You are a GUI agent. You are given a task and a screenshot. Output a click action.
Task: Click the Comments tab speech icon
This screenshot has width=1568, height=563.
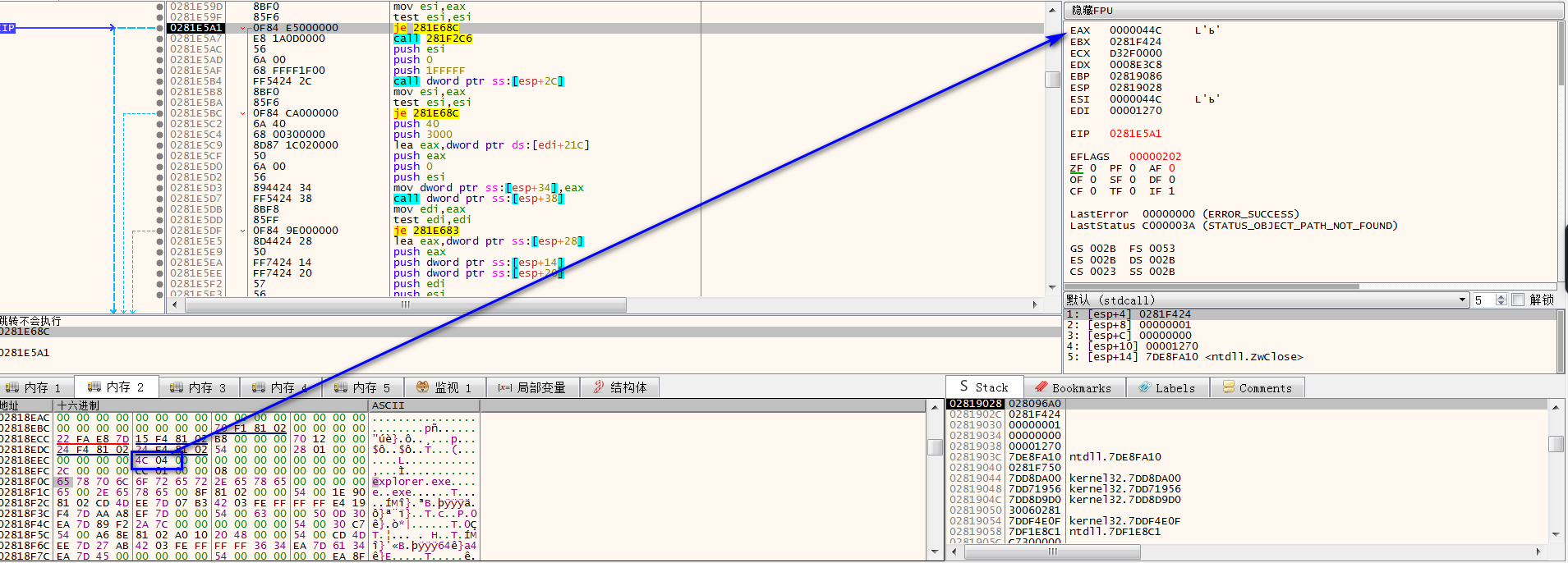click(x=1228, y=387)
